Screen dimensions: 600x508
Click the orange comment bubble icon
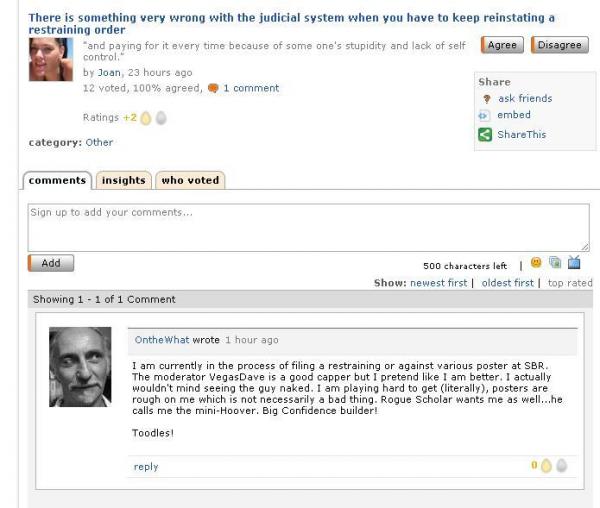pos(212,88)
